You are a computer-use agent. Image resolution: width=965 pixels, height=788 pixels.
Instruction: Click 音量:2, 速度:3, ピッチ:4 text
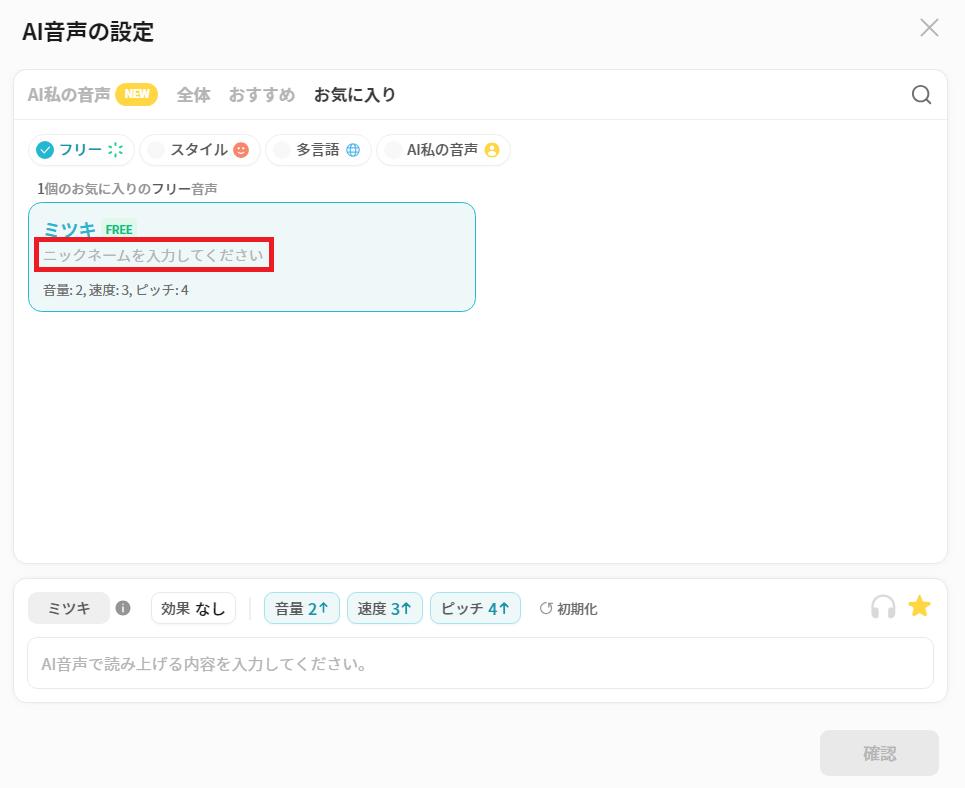[116, 290]
